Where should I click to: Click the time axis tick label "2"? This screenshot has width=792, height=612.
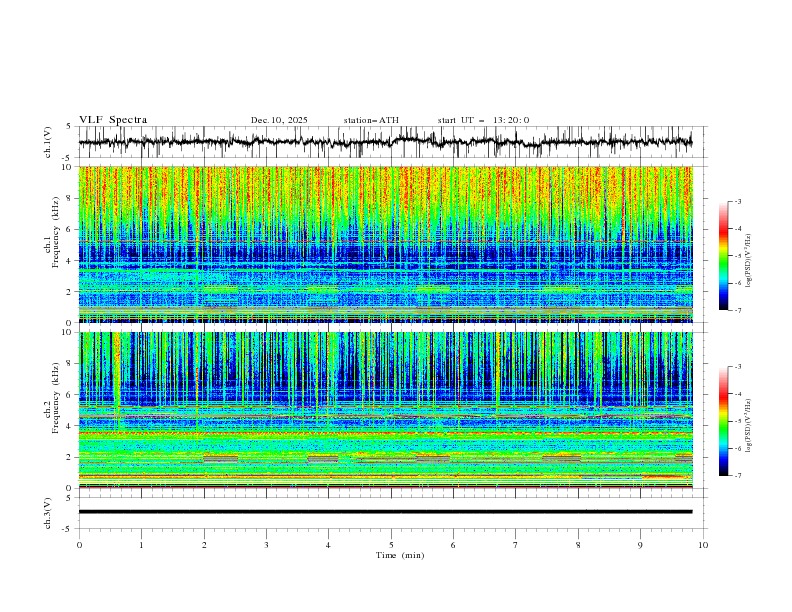click(204, 545)
